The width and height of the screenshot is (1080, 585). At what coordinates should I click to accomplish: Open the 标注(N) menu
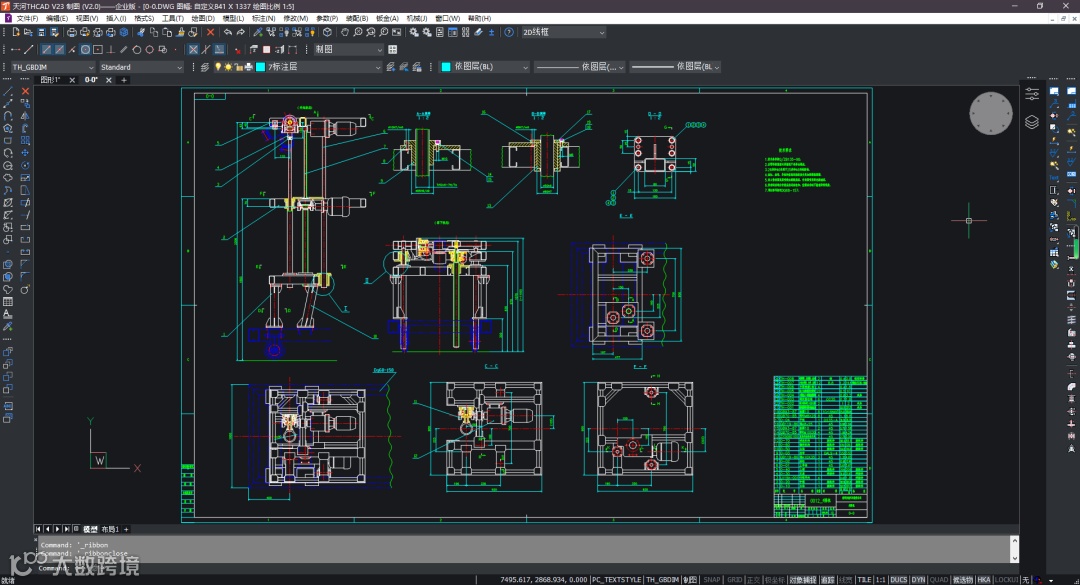click(264, 18)
